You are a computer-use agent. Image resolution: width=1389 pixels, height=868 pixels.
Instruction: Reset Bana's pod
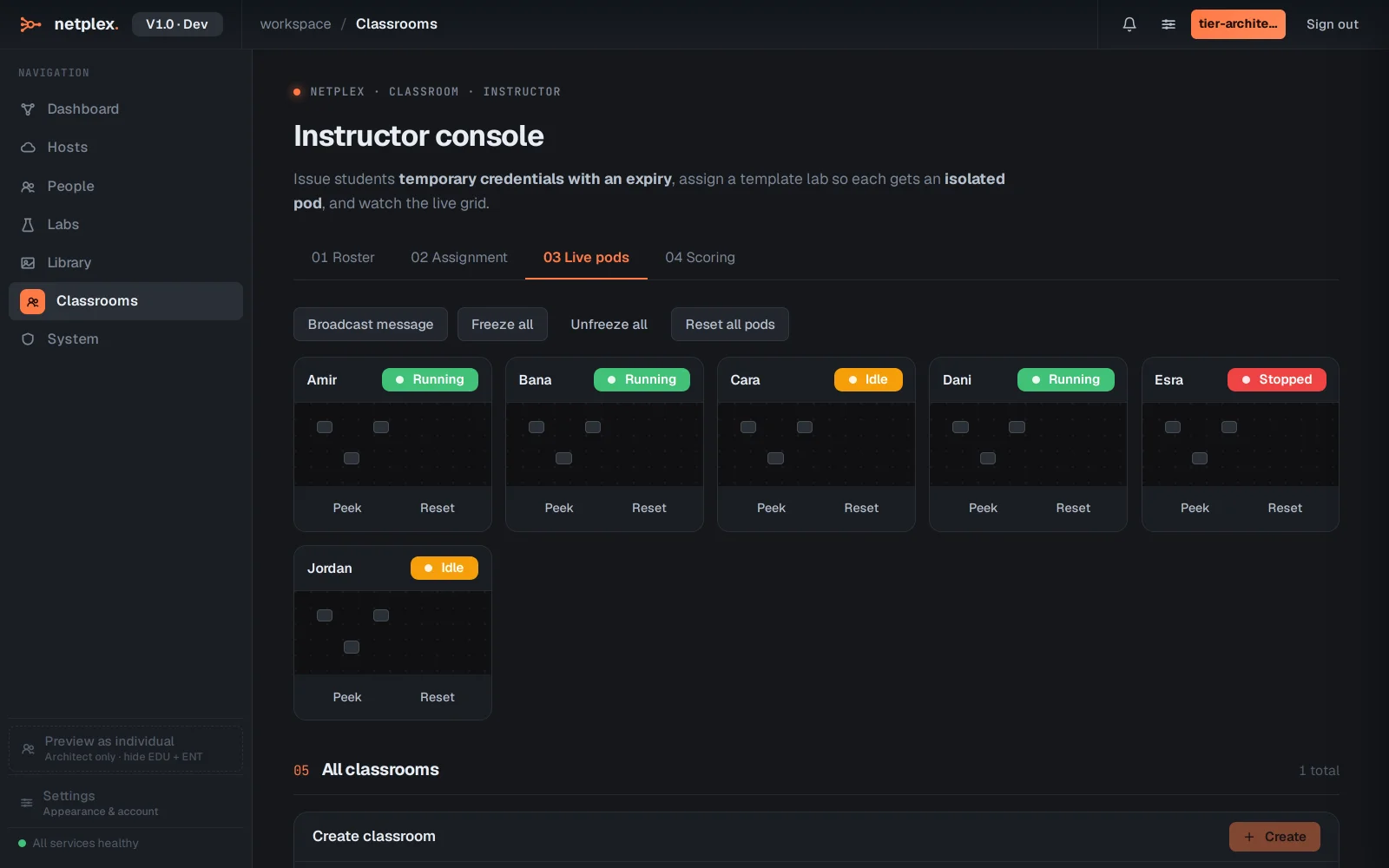(649, 509)
